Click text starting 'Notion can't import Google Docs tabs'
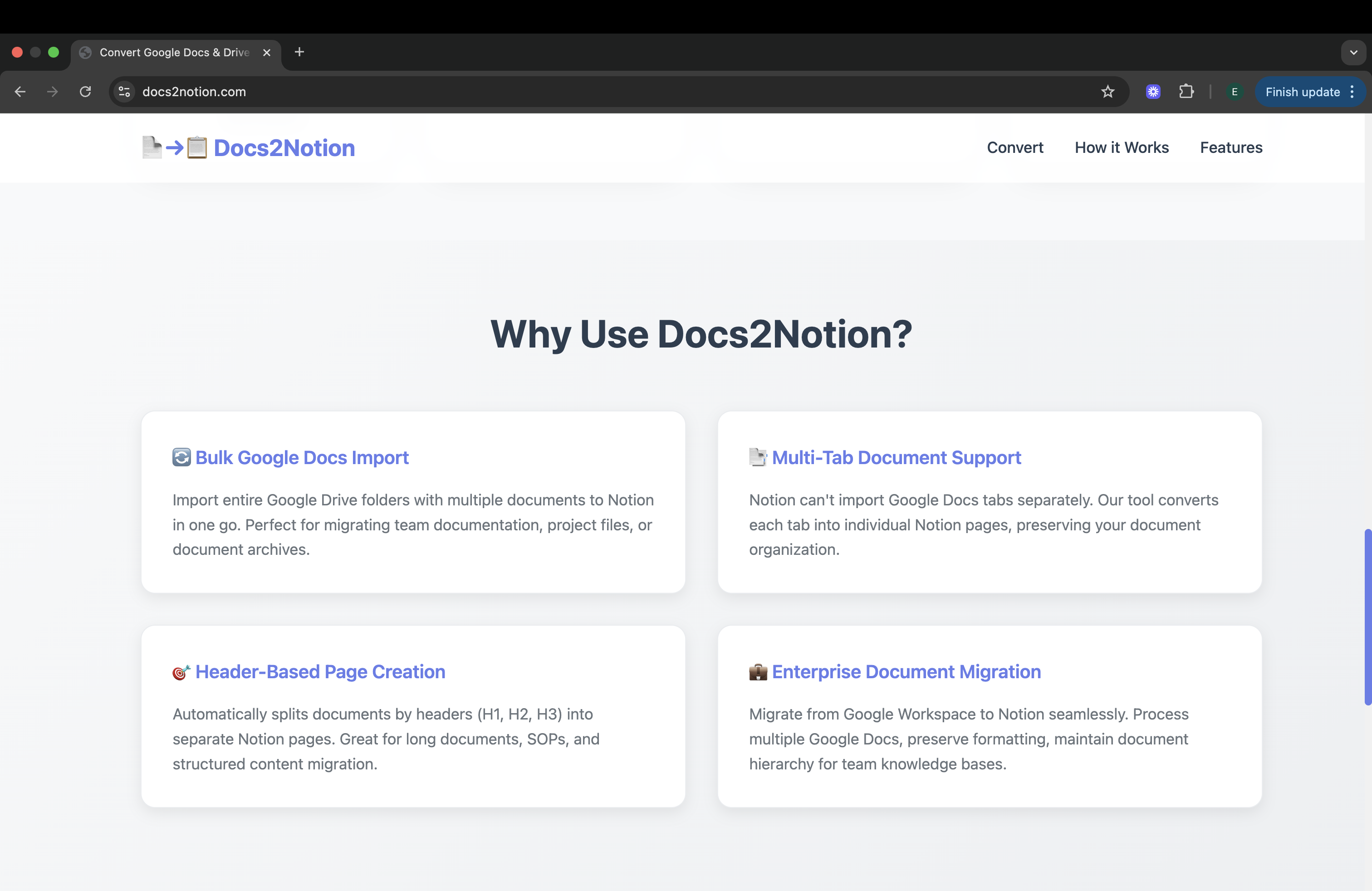 point(984,524)
